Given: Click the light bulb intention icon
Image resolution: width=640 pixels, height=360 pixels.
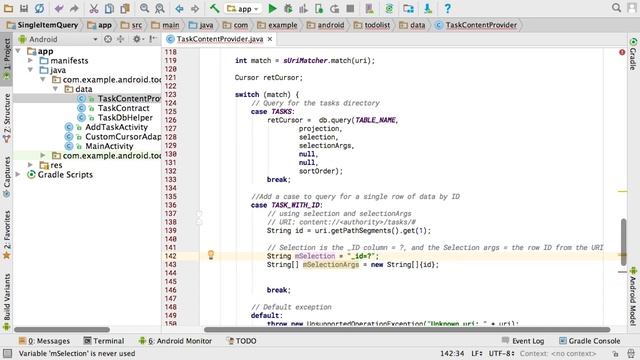Looking at the screenshot, I should (211, 255).
